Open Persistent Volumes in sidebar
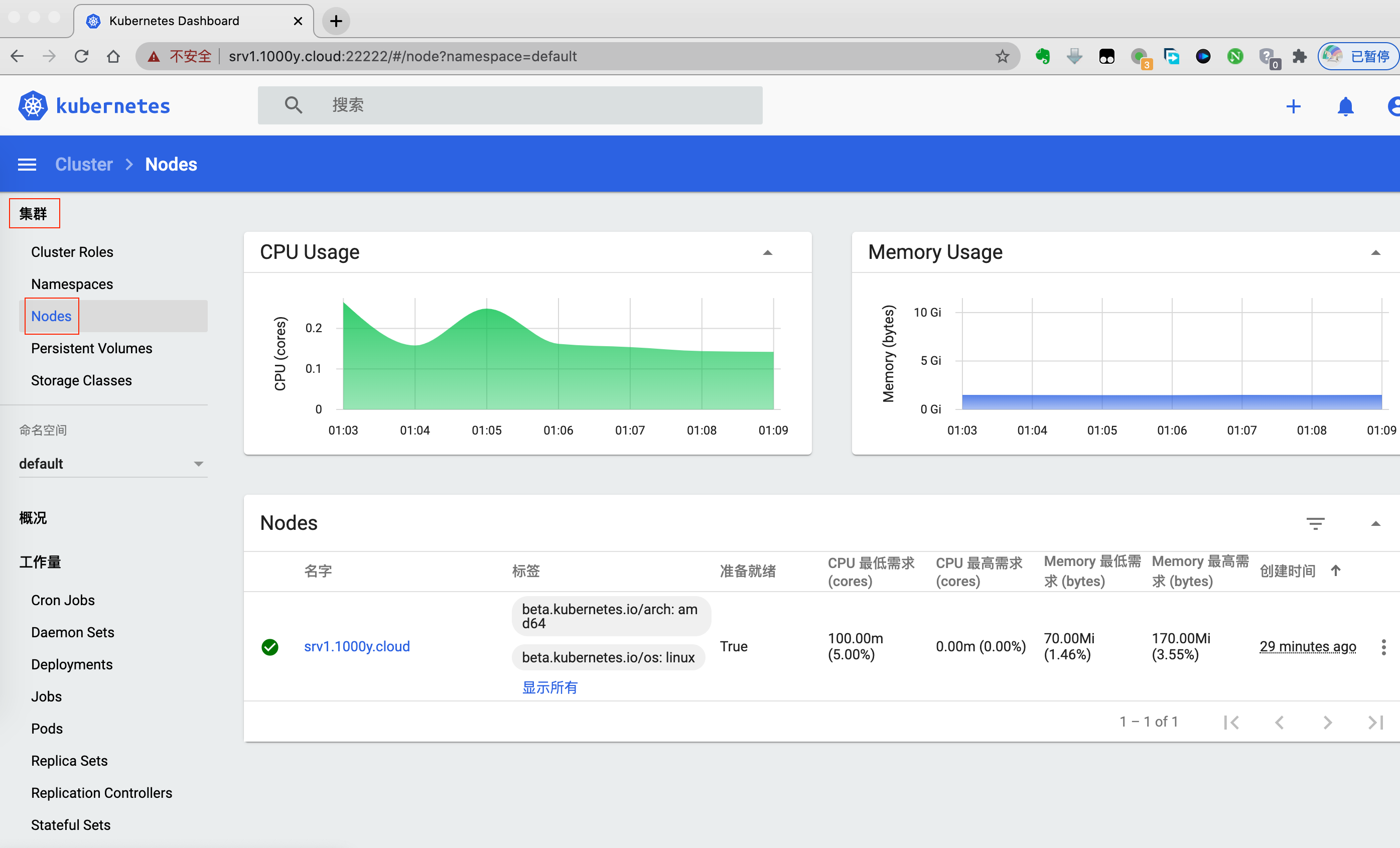The height and width of the screenshot is (848, 1400). [x=91, y=348]
